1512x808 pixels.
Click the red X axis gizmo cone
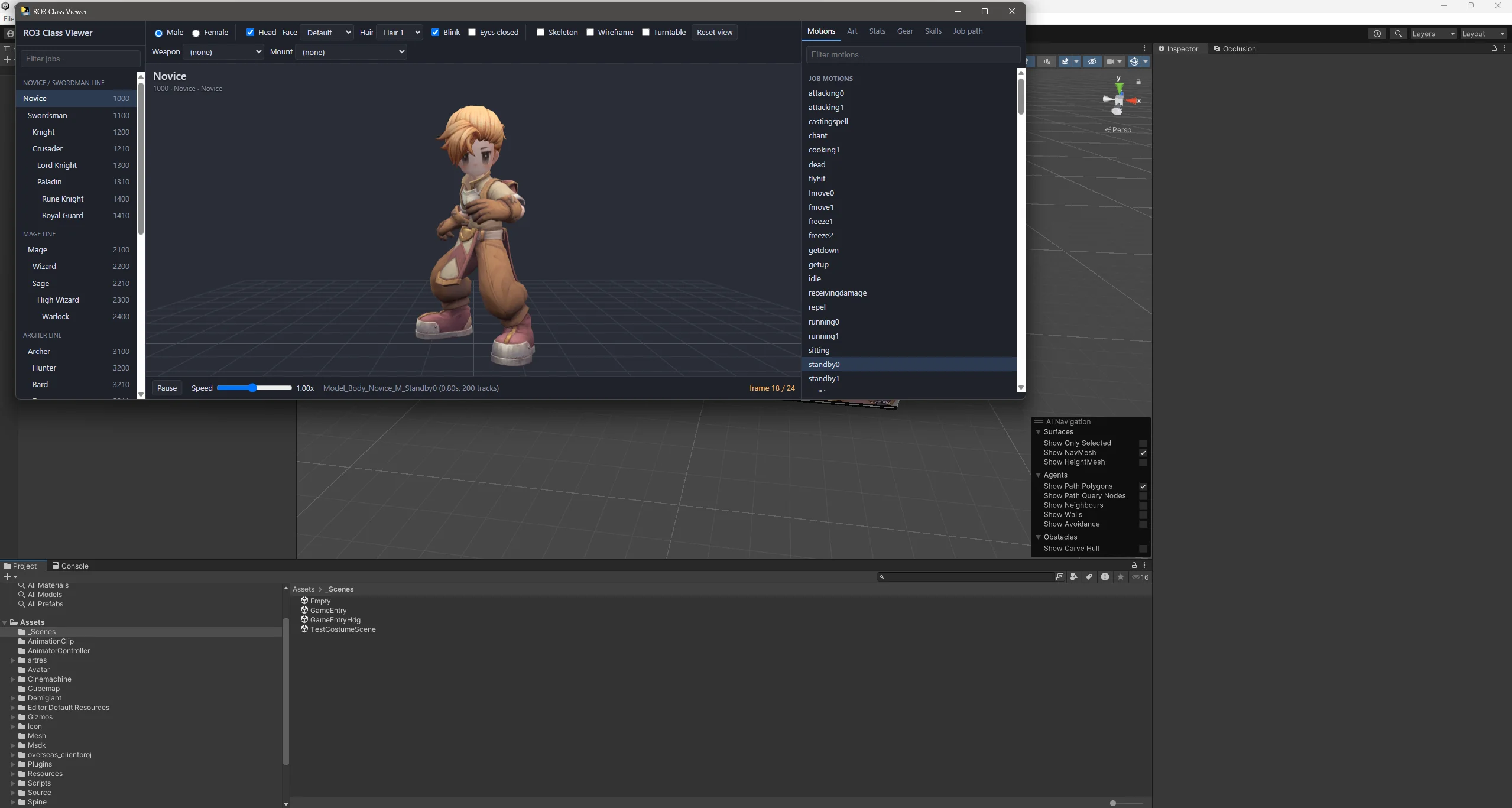click(1132, 100)
